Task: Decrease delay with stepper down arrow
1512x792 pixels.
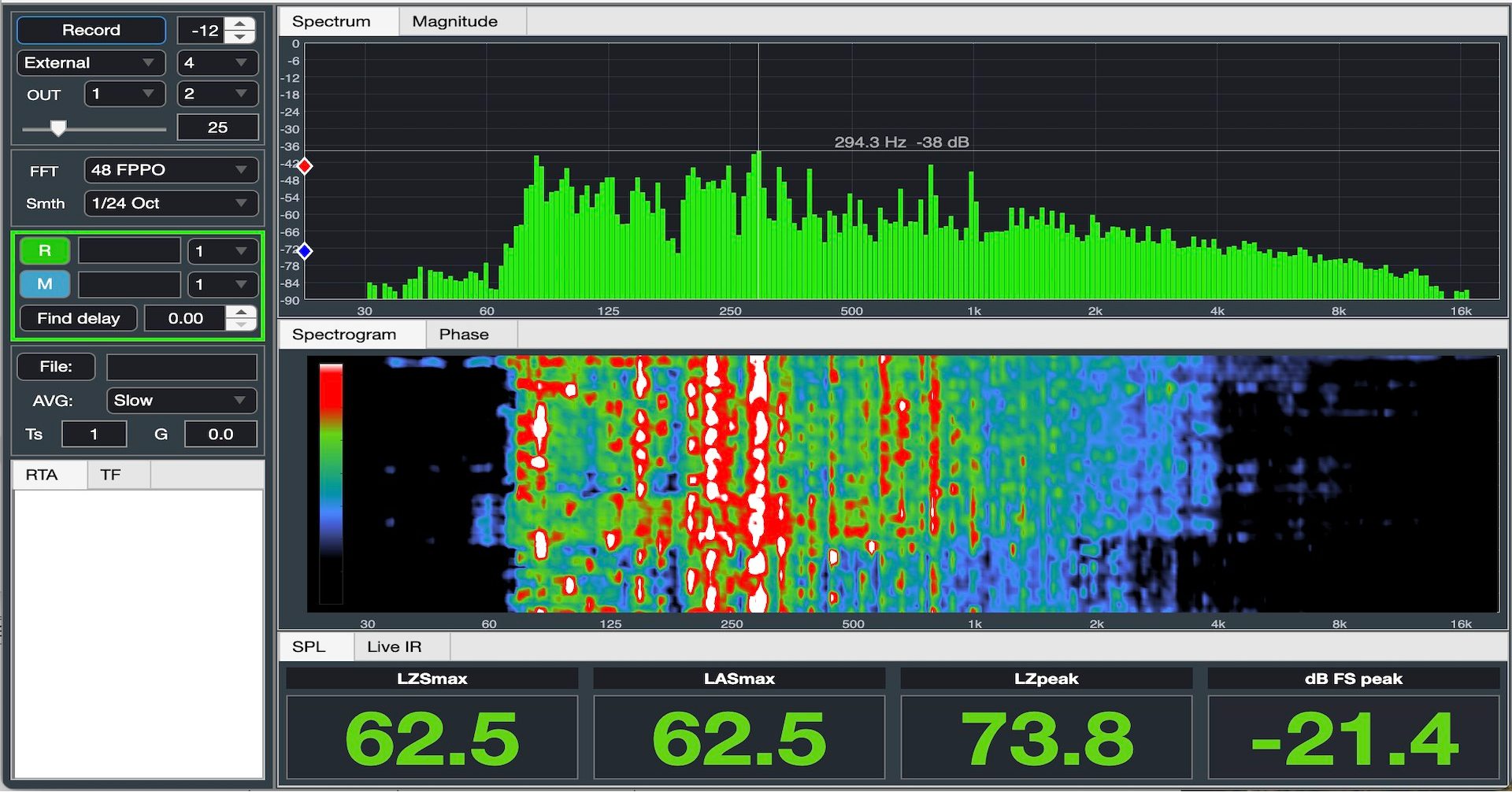Action: pos(242,324)
